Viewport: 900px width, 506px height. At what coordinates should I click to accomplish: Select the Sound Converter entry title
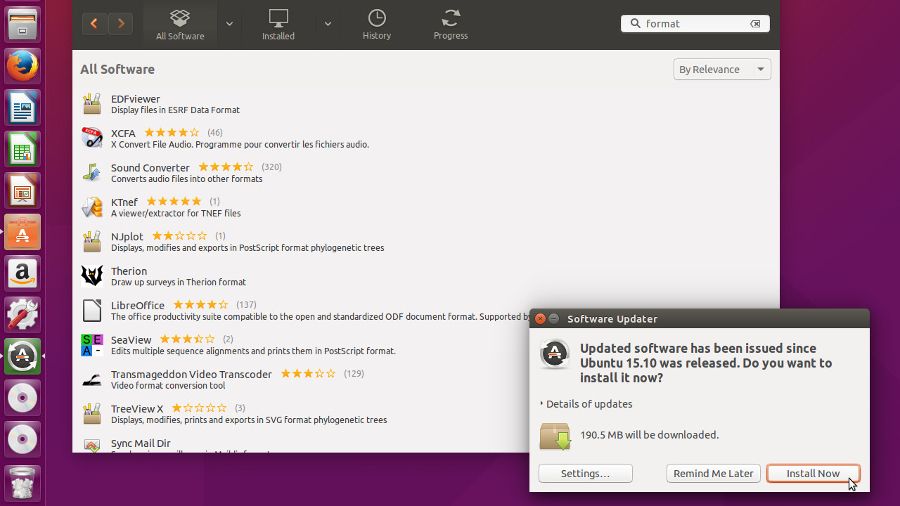click(150, 168)
